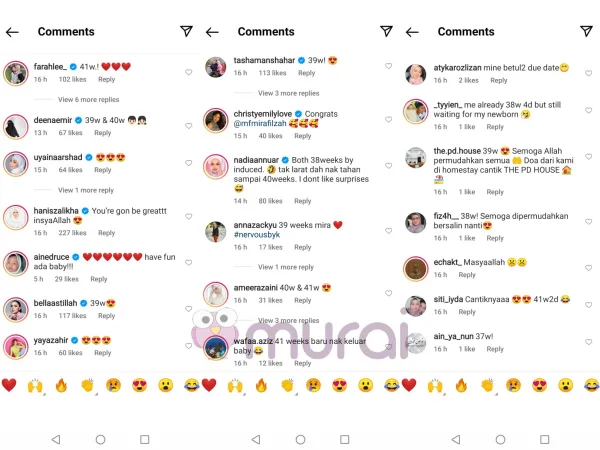The width and height of the screenshot is (600, 450).
Task: Open the #nervousbyk hashtag link
Action: tap(257, 235)
